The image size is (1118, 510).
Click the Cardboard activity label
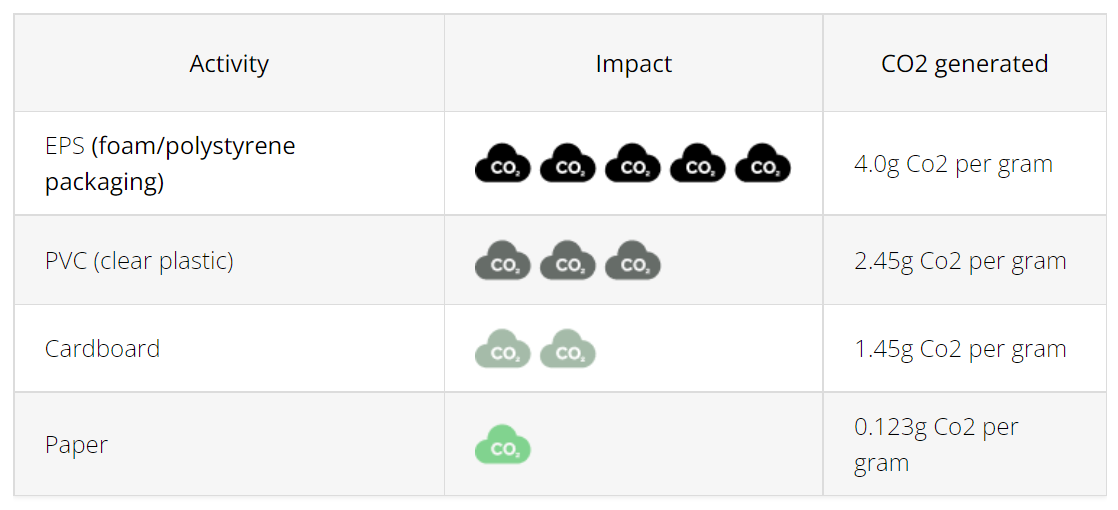pos(103,349)
